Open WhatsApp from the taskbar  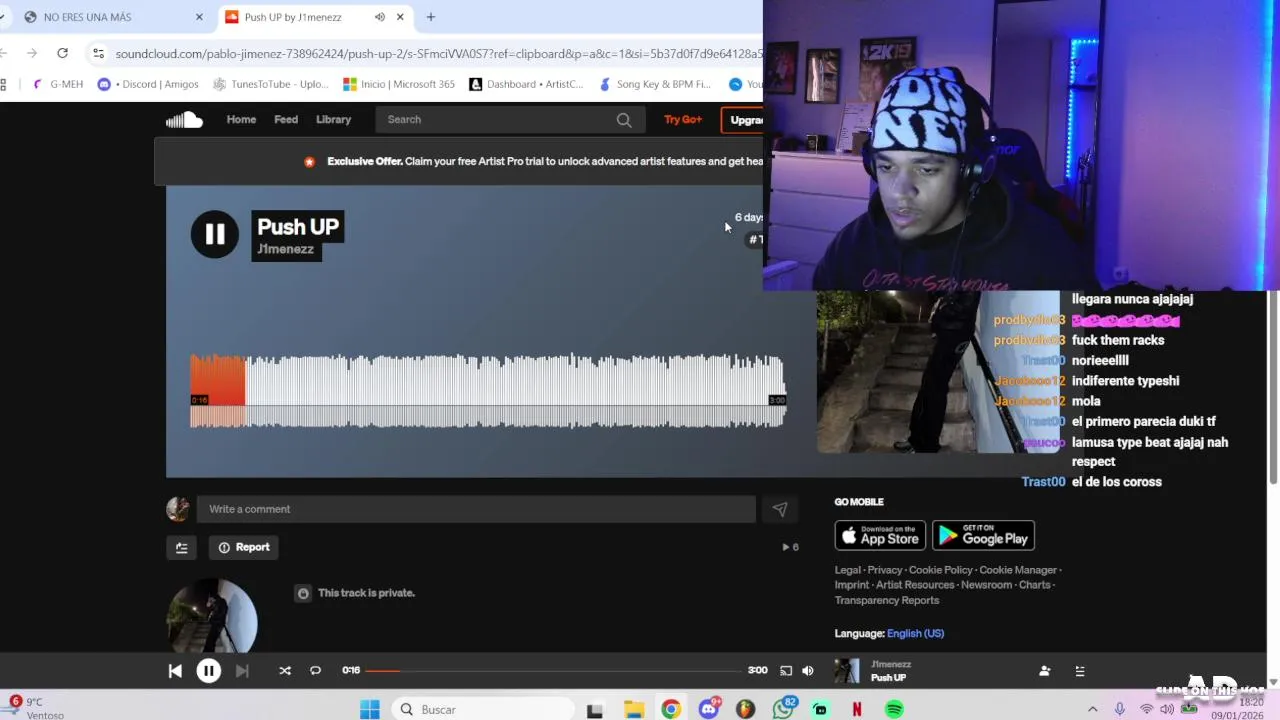783,710
